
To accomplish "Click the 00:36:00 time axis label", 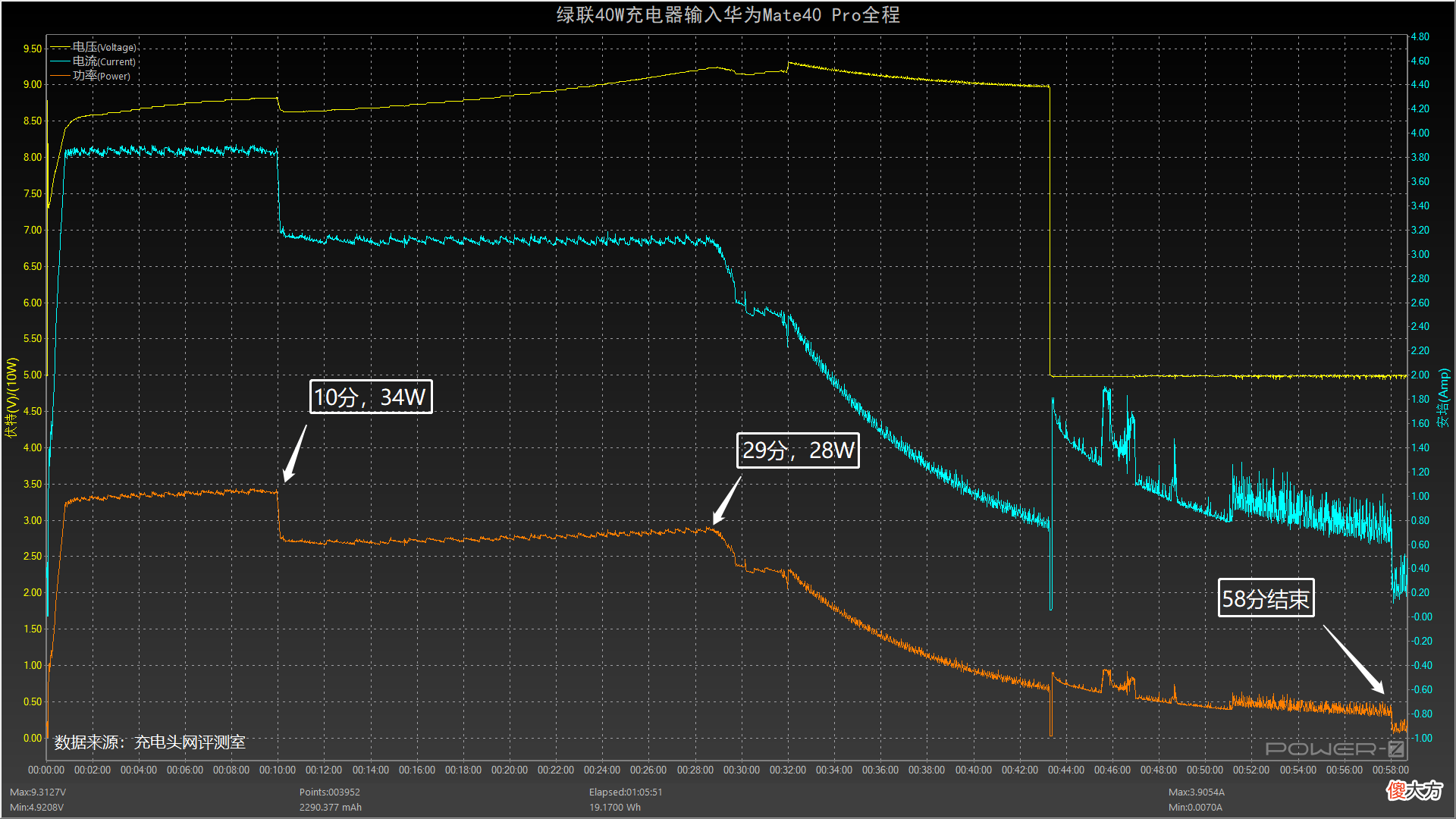I will [x=880, y=770].
